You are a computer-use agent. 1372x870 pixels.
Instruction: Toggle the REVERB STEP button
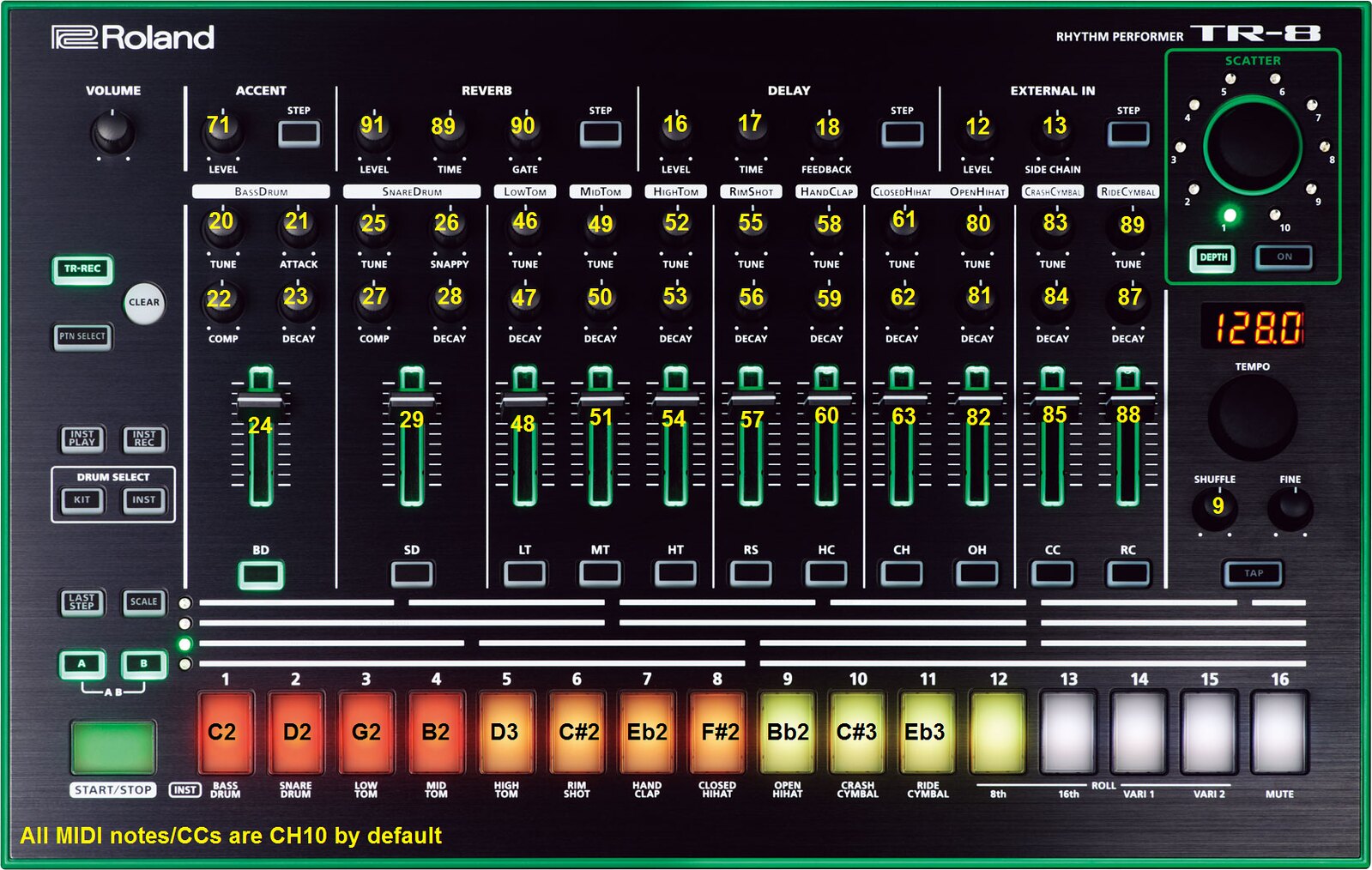[x=601, y=134]
